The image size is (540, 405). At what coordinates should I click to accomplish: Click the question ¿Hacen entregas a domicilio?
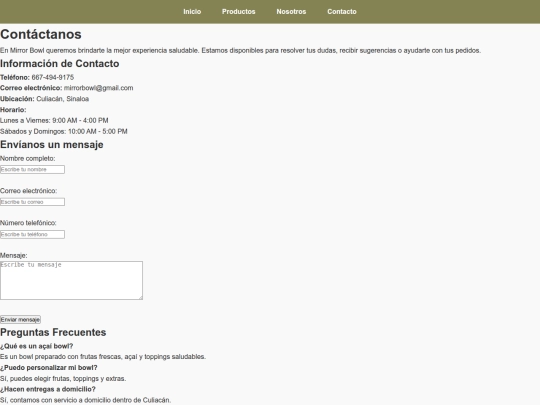(48, 390)
